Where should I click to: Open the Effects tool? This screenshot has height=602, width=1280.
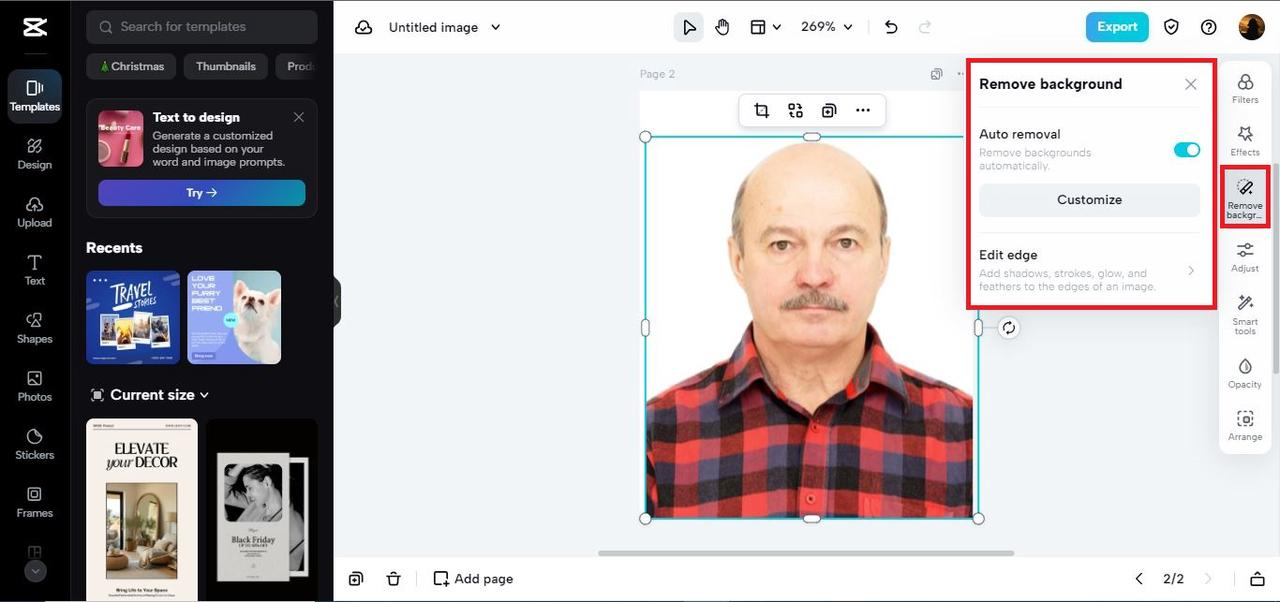1245,140
